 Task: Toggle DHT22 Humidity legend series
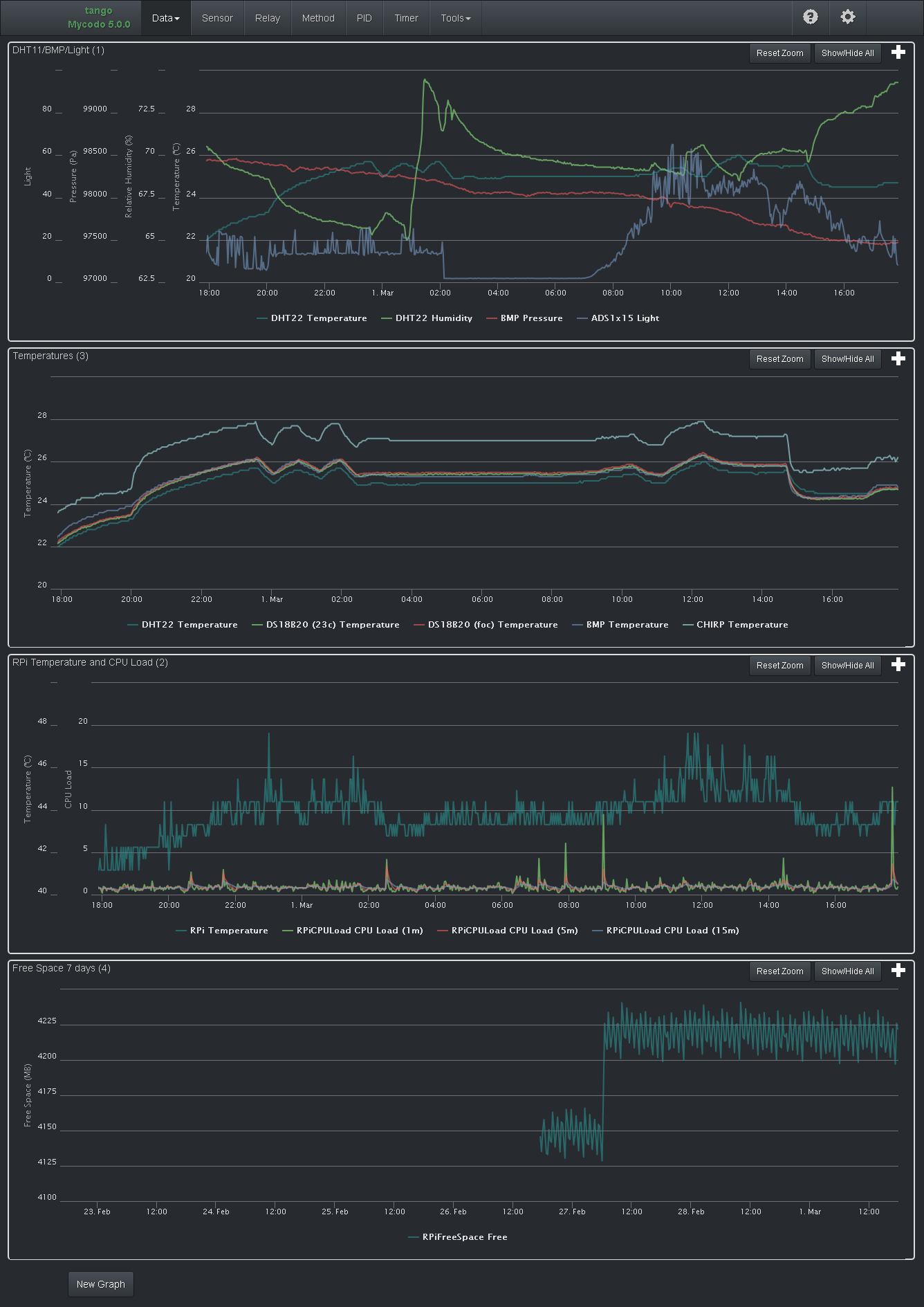427,318
